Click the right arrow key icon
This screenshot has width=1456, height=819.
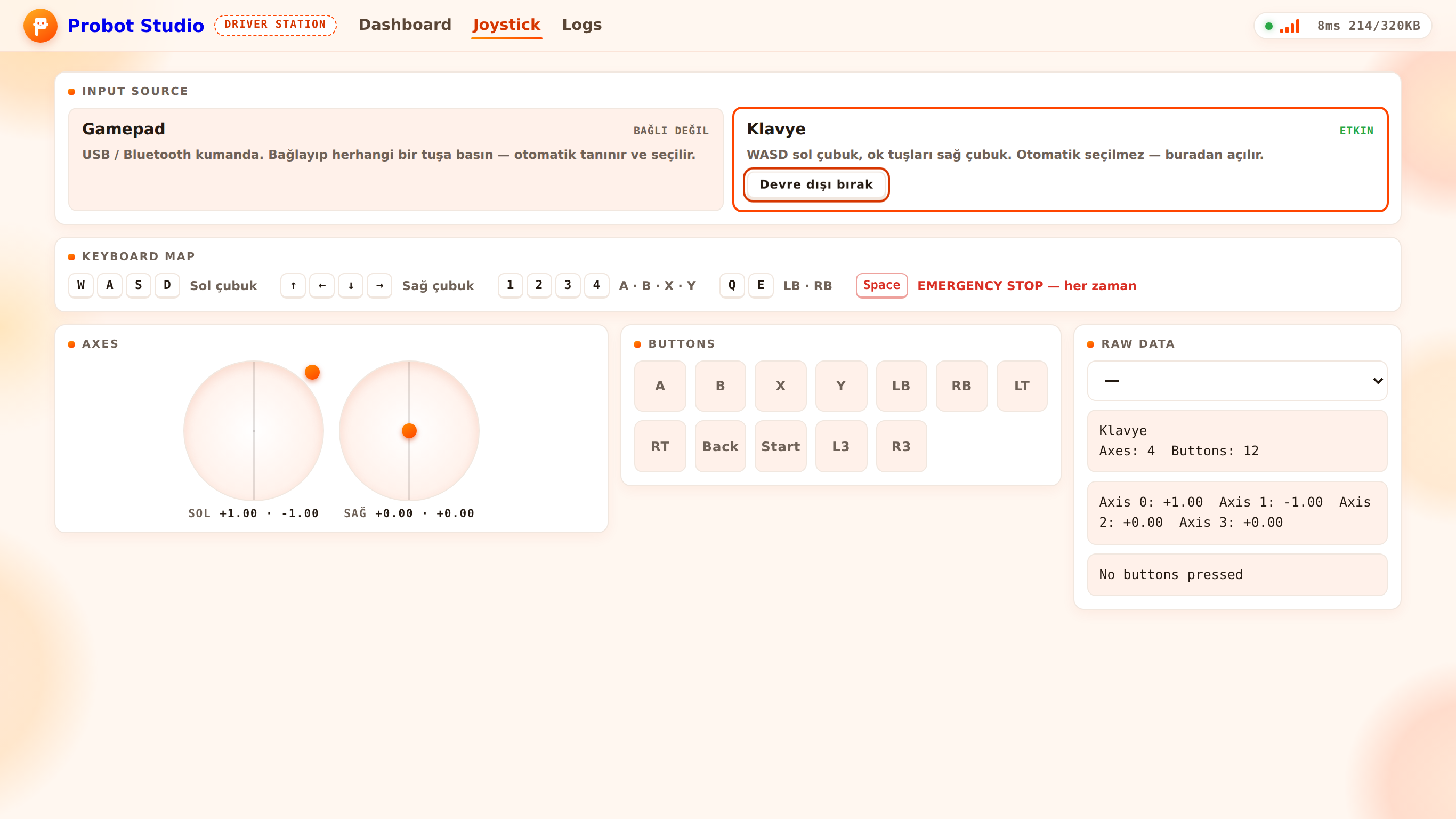tap(380, 286)
